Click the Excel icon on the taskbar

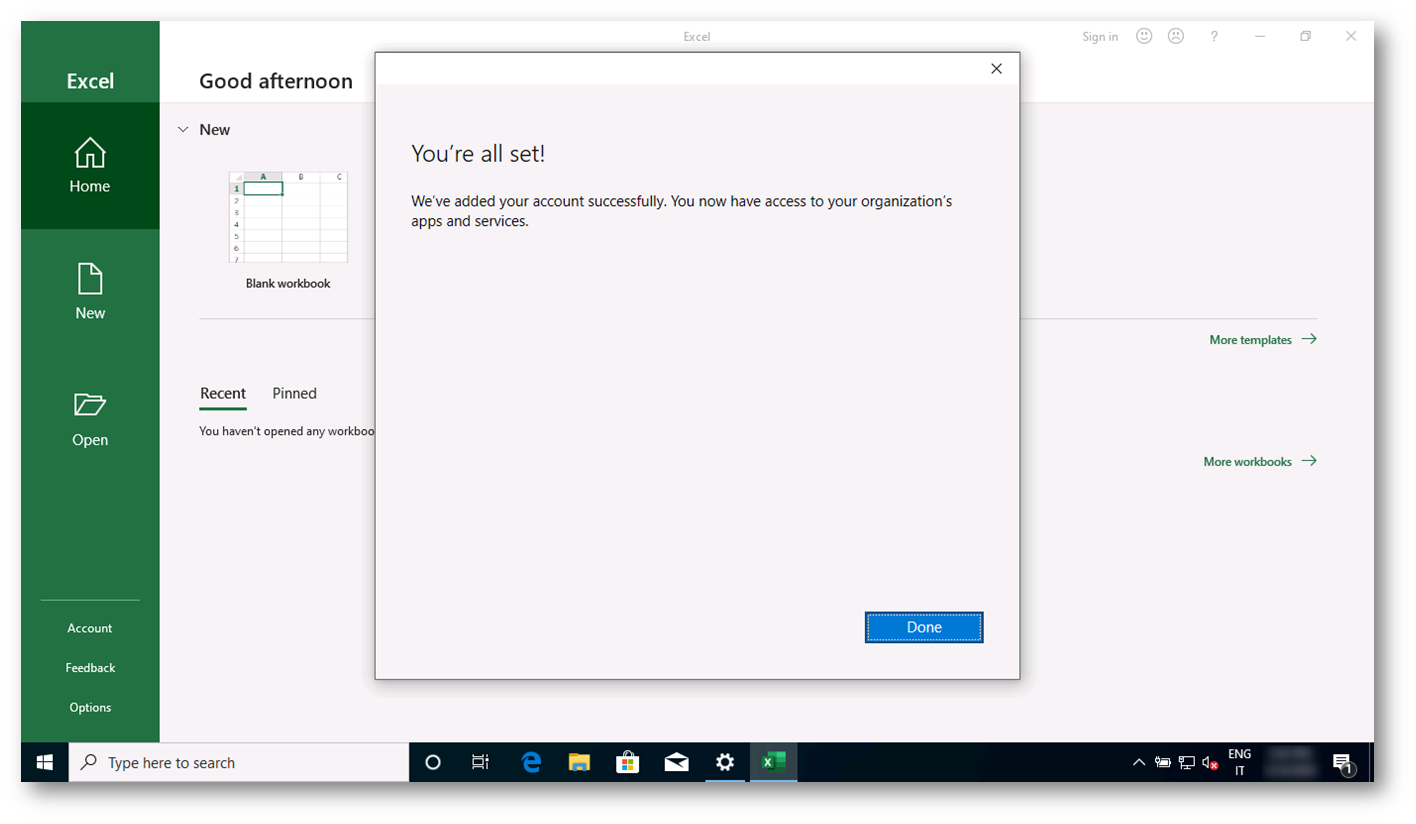click(x=773, y=762)
